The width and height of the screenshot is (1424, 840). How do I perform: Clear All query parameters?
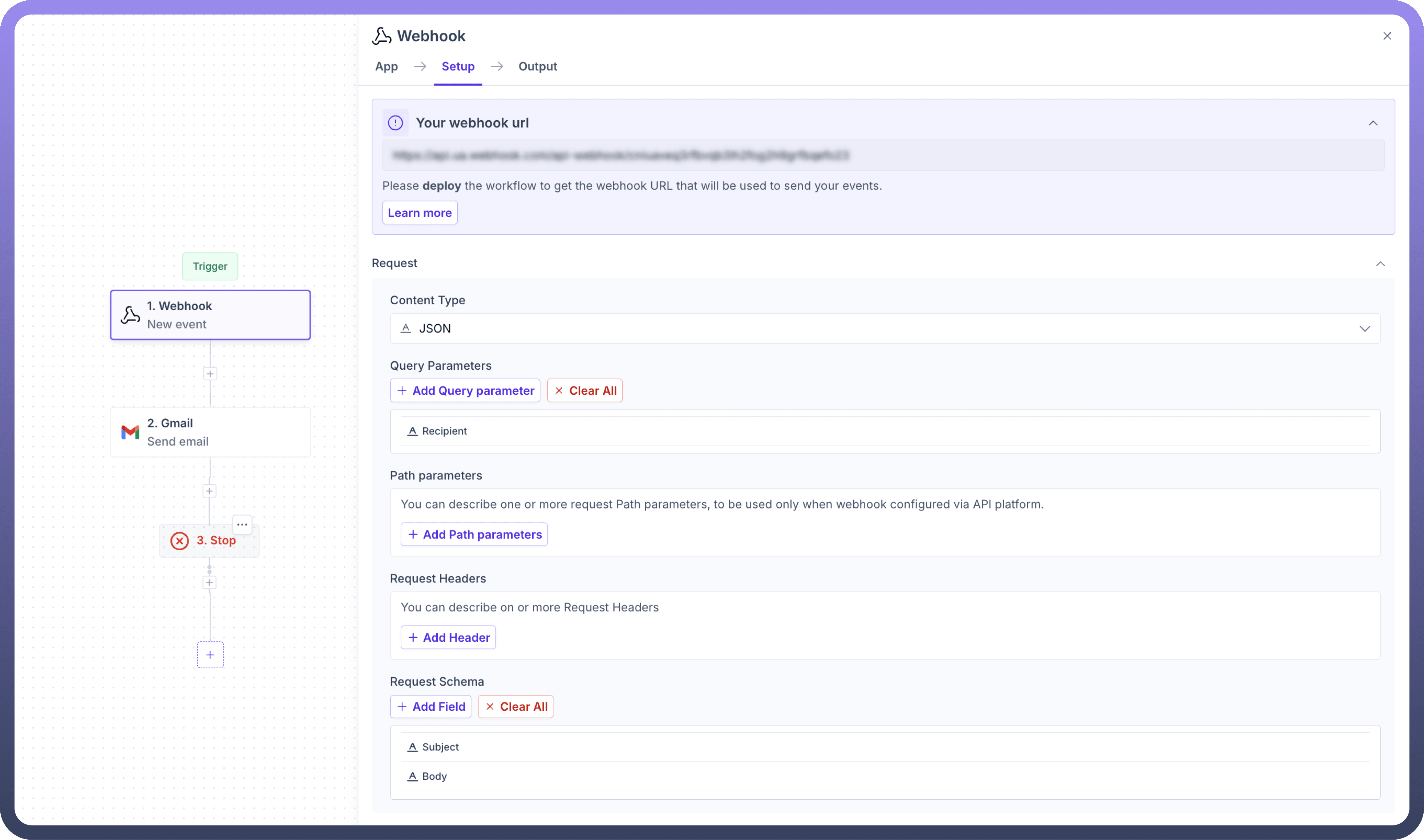(584, 391)
